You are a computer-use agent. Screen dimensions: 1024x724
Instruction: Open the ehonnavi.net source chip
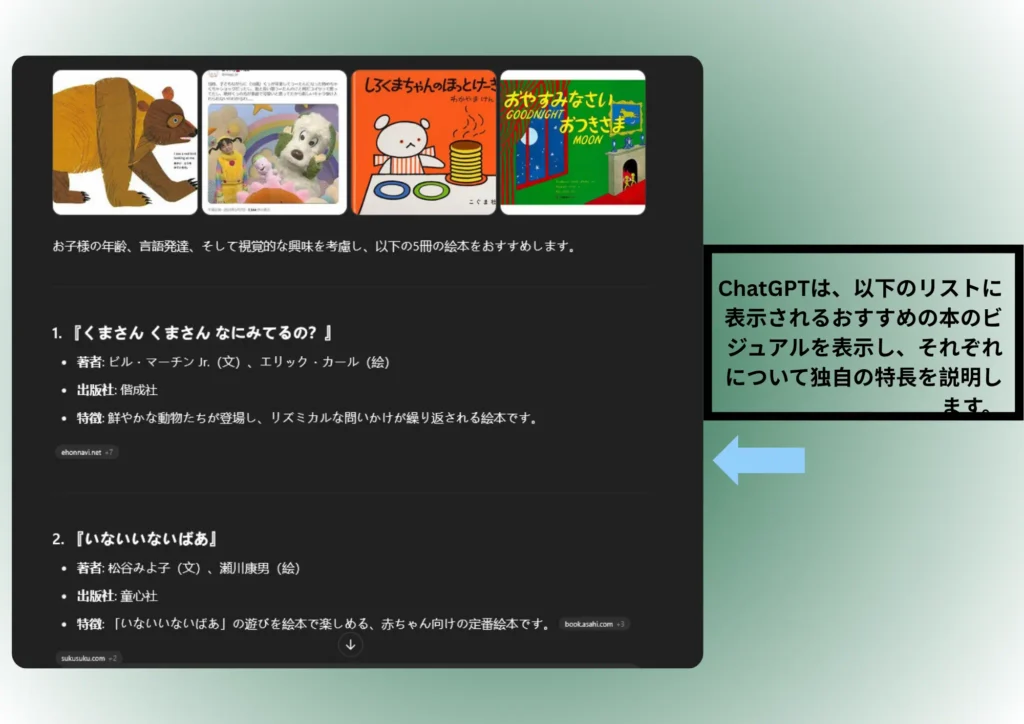point(87,452)
